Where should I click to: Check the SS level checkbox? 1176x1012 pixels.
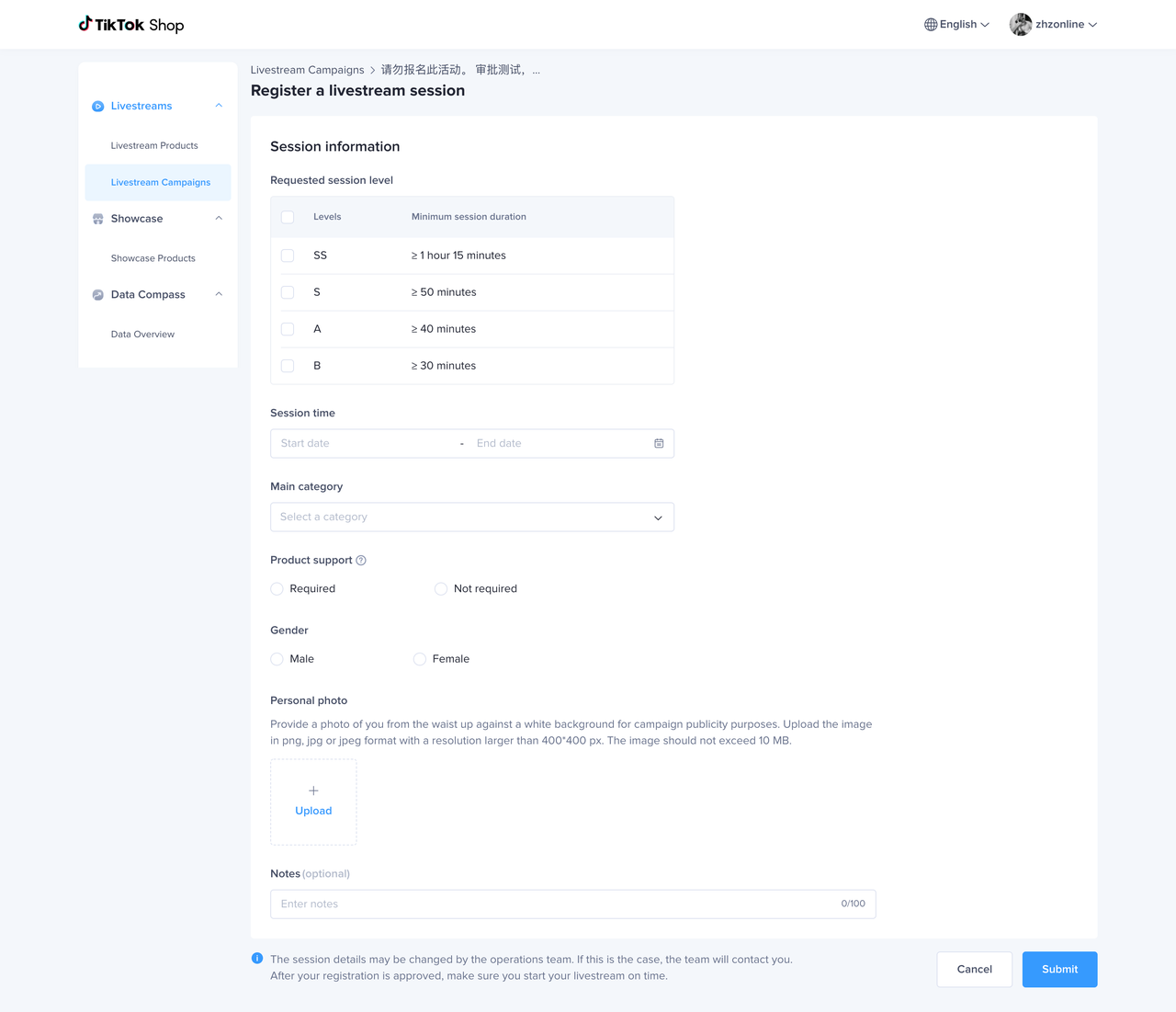tap(288, 256)
